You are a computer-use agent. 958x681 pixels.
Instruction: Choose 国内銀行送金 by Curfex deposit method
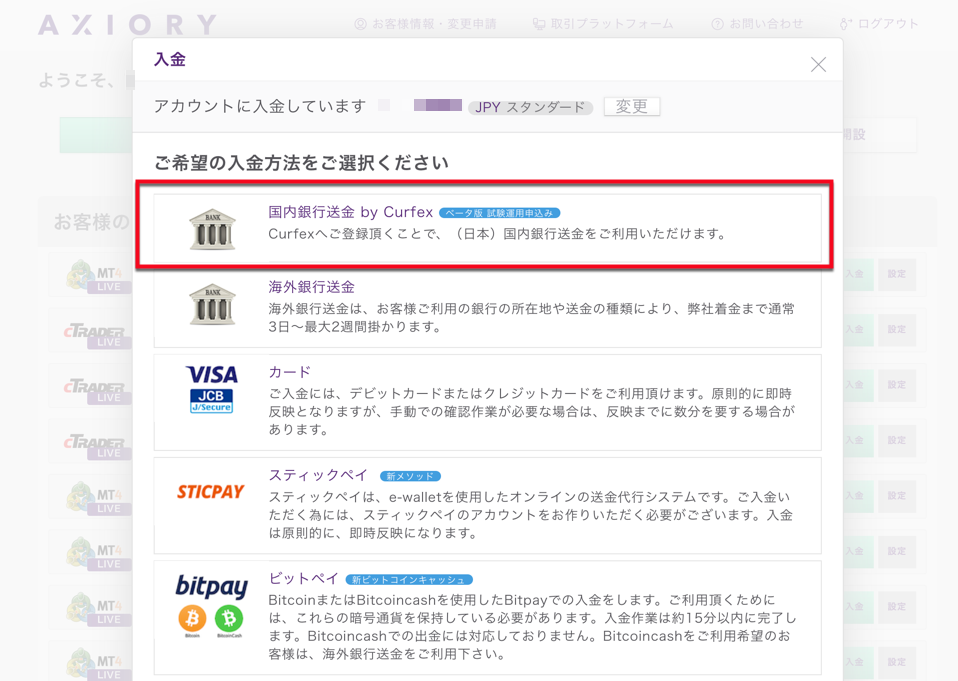tap(488, 228)
